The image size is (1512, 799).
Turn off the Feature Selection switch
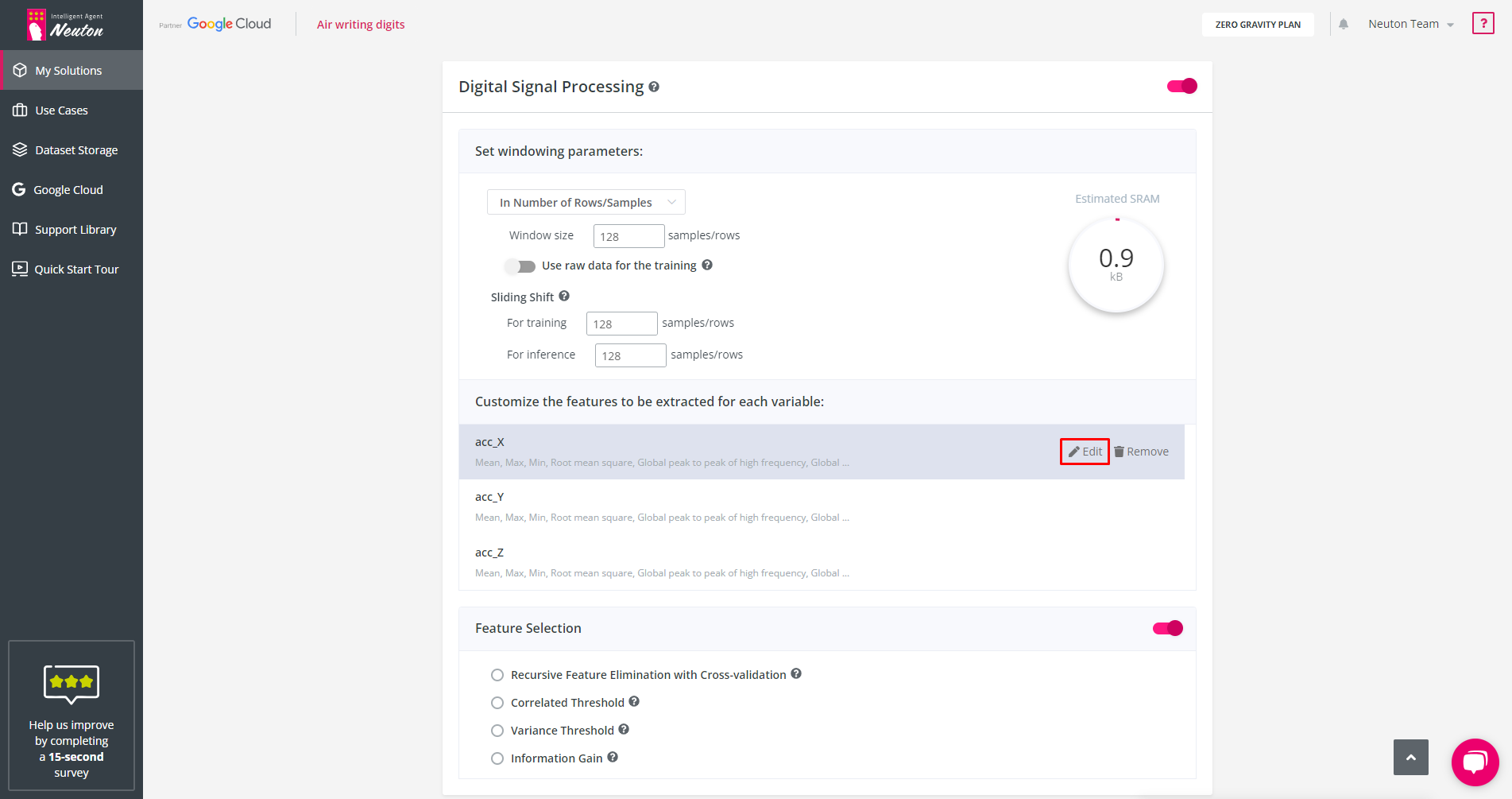point(1168,628)
